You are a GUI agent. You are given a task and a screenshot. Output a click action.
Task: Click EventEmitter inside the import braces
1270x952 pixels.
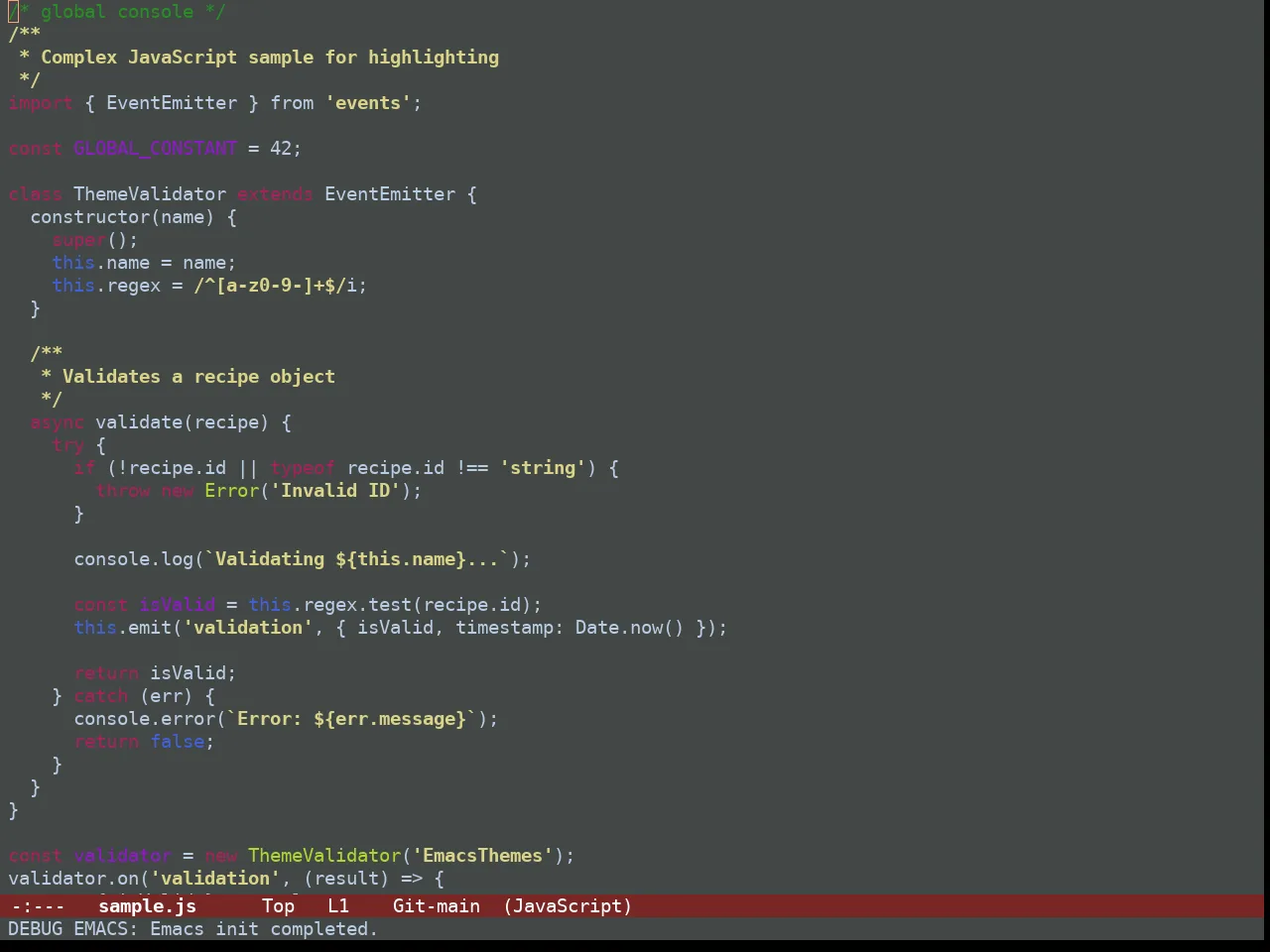pyautogui.click(x=172, y=103)
